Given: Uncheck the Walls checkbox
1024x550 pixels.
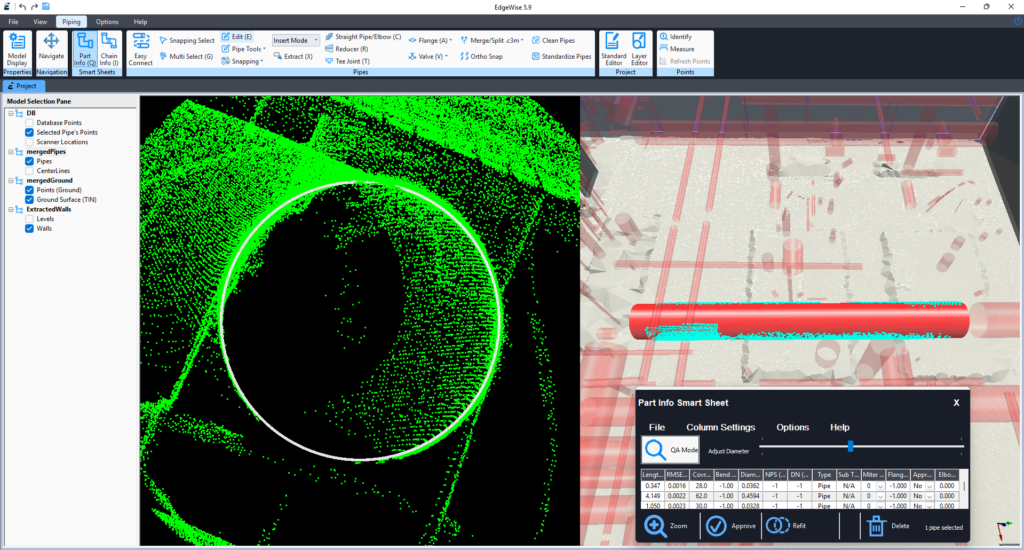Looking at the screenshot, I should click(30, 228).
